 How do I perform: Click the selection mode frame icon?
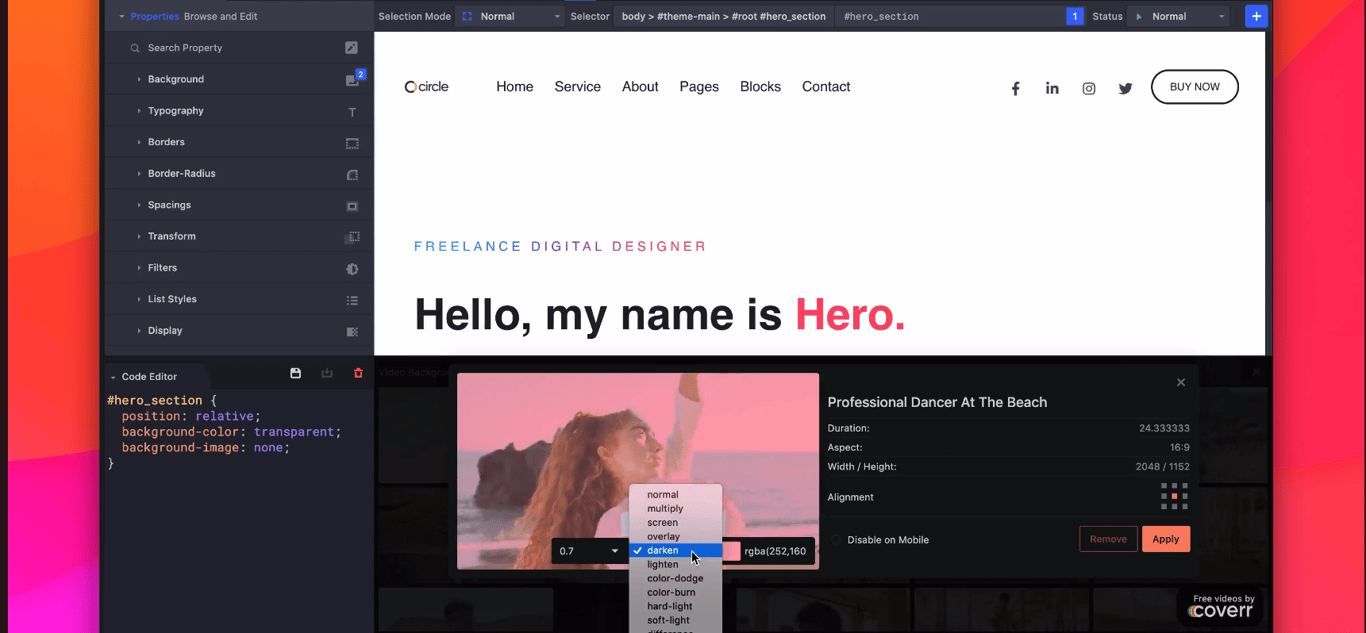pyautogui.click(x=467, y=16)
